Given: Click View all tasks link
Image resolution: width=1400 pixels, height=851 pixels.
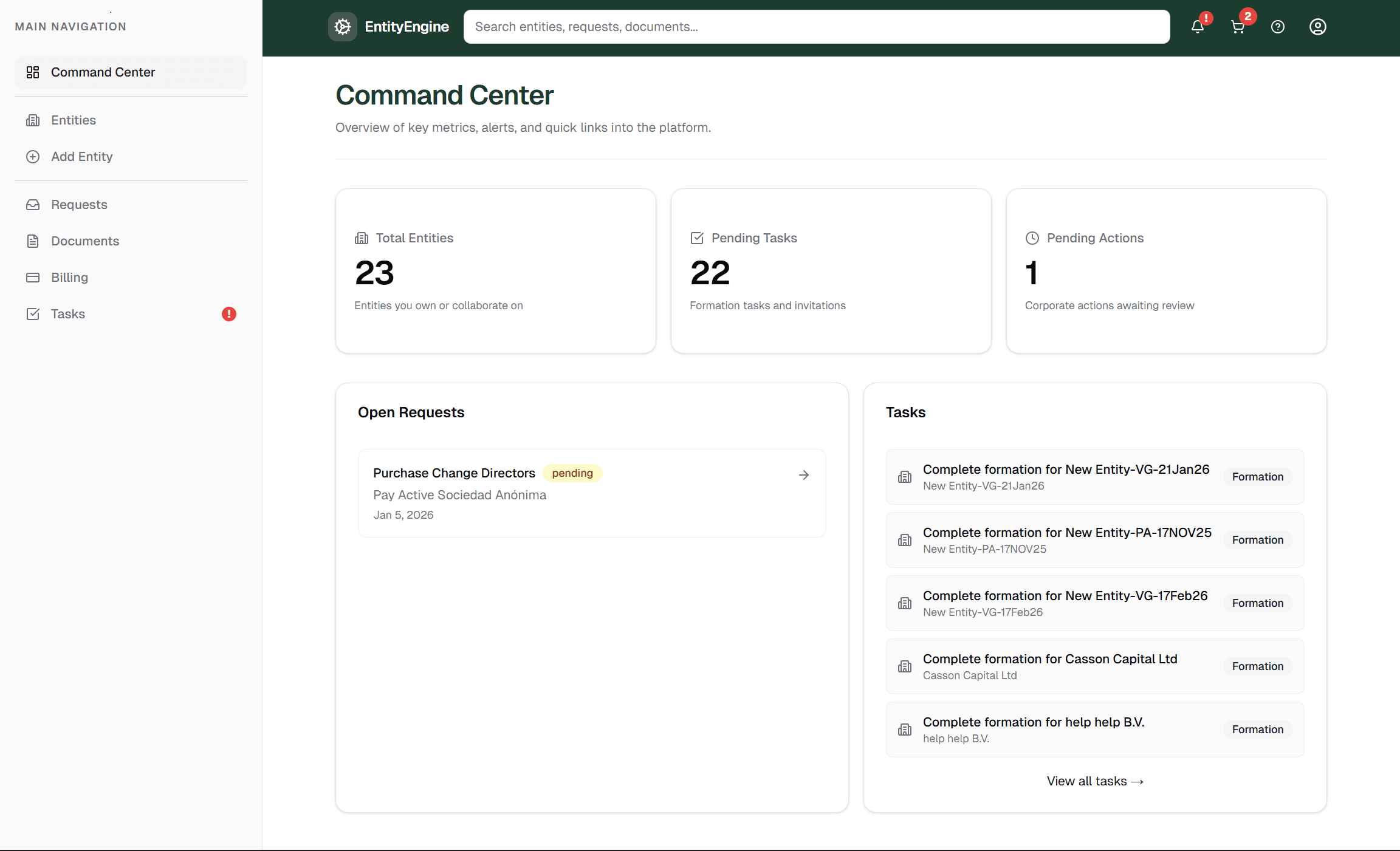Looking at the screenshot, I should point(1094,781).
